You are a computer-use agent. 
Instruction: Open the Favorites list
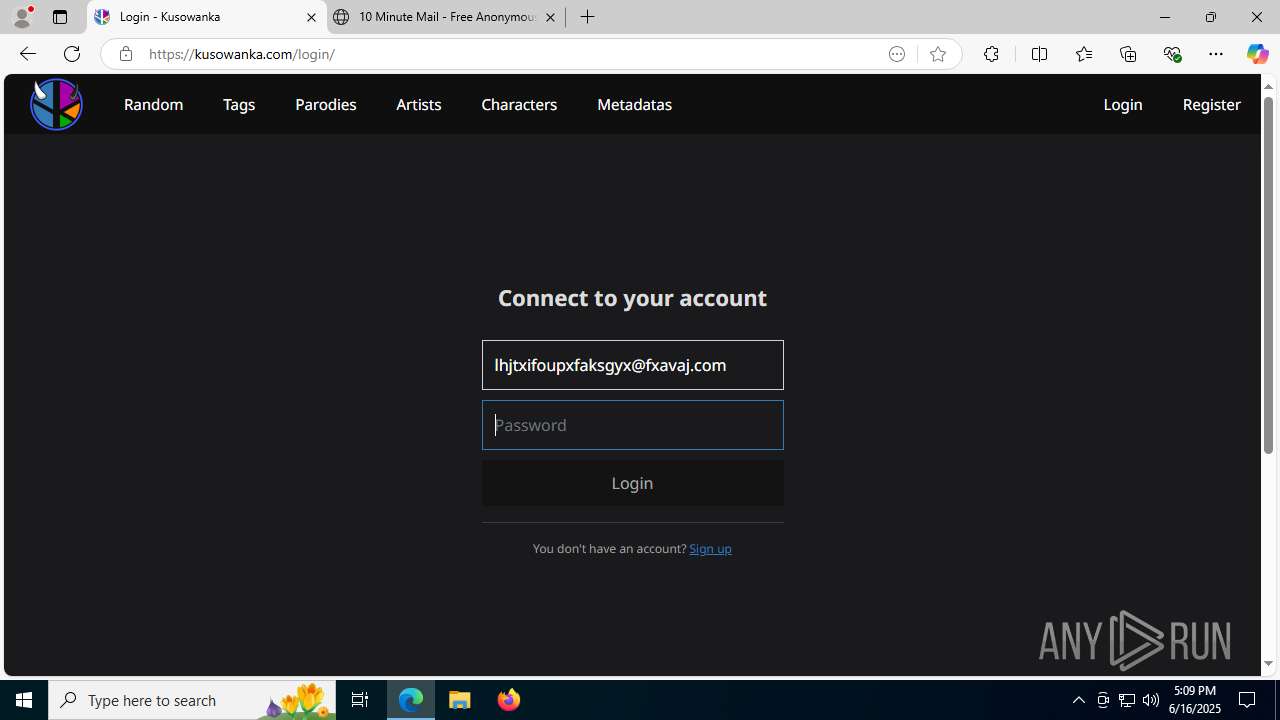click(1083, 54)
